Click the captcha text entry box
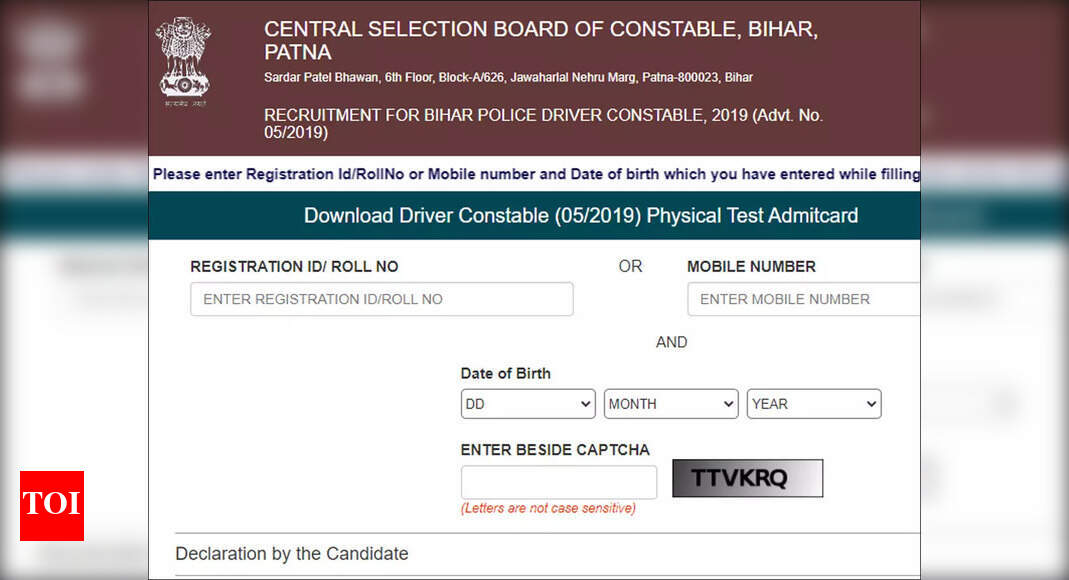The width and height of the screenshot is (1069, 580). click(559, 483)
